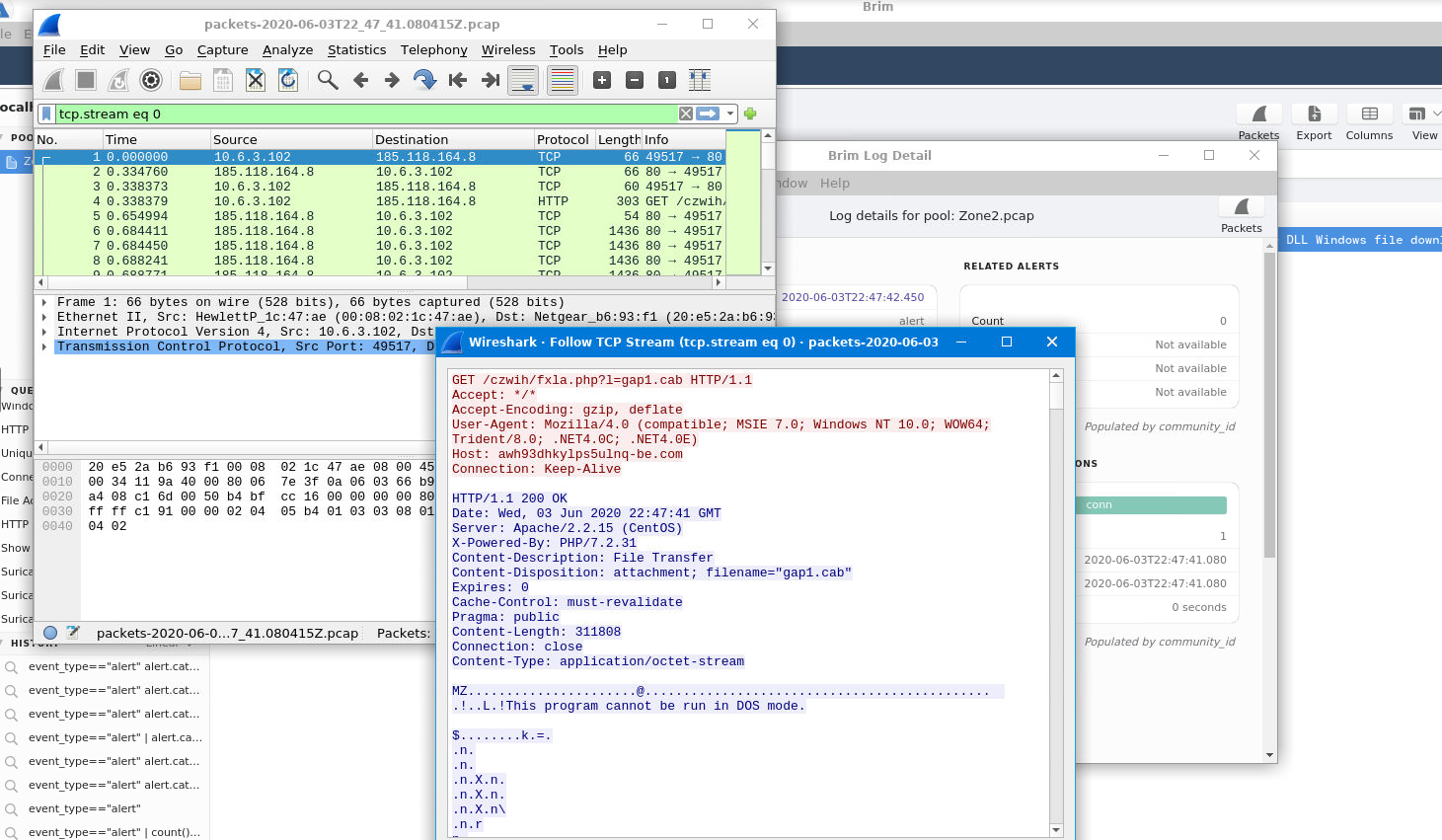Viewport: 1442px width, 840px height.
Task: Expand Frame 1 detail tree row
Action: tap(44, 302)
